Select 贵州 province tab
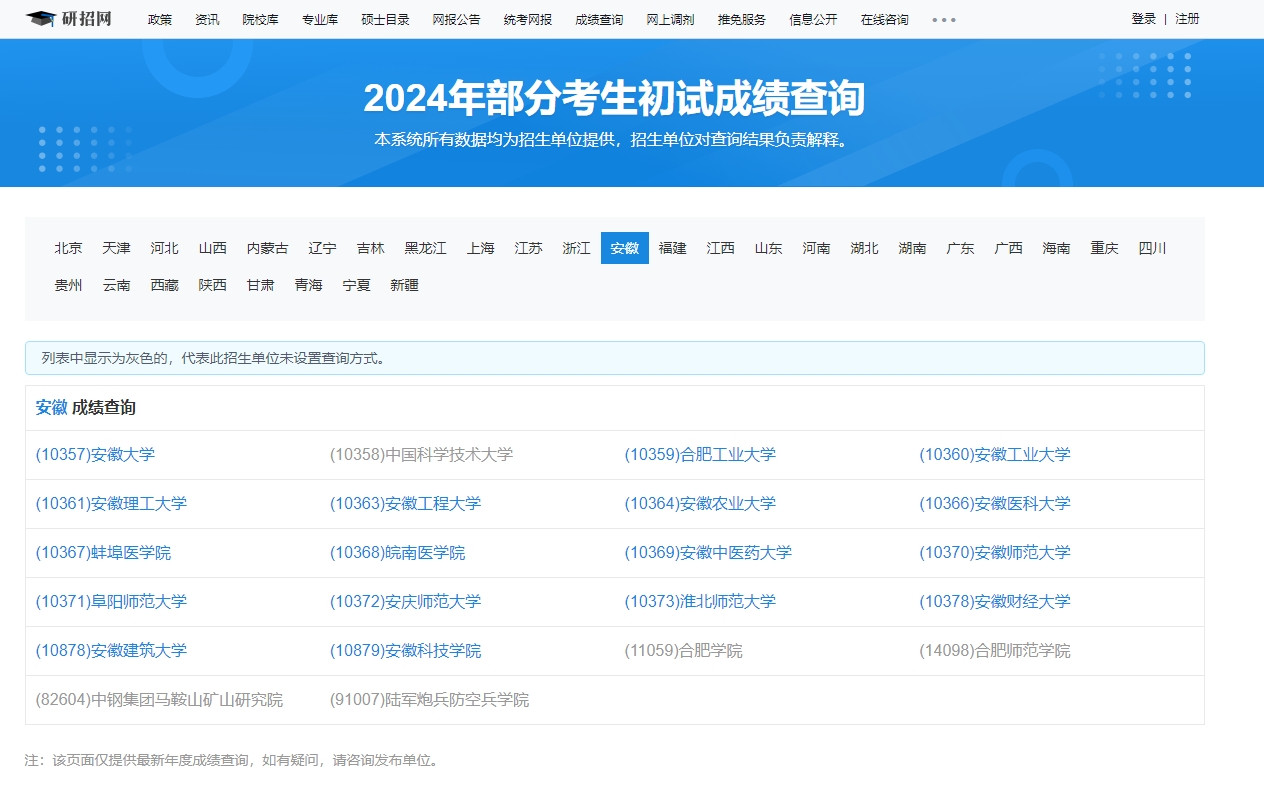The width and height of the screenshot is (1264, 792). pyautogui.click(x=69, y=285)
